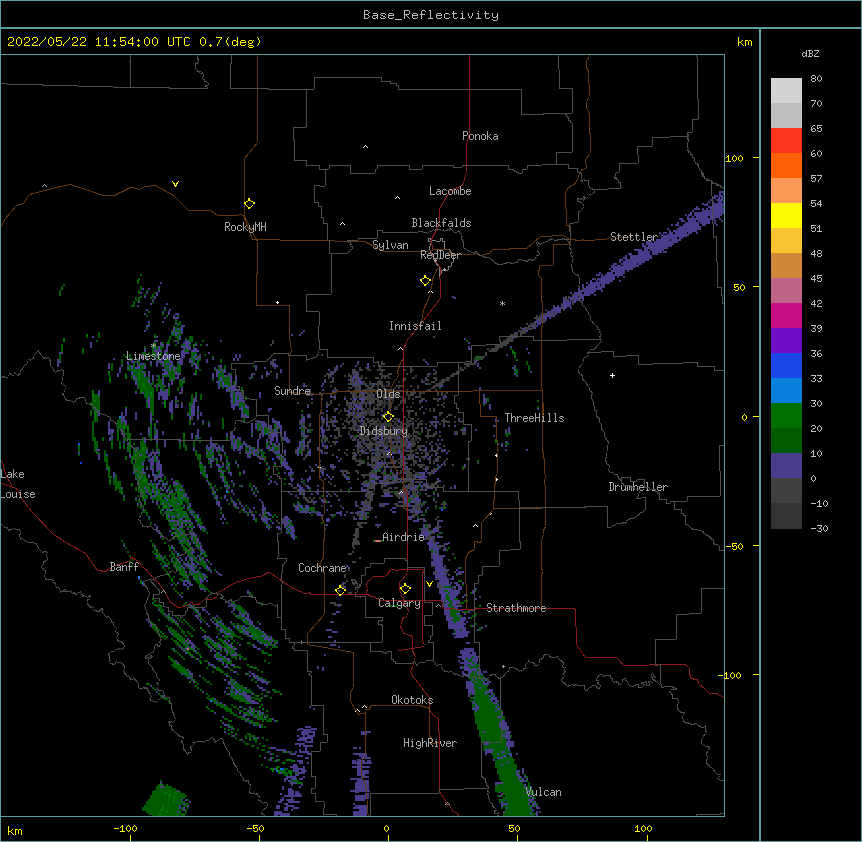Click the Base_Reflectivity title
Viewport: 862px width, 842px height.
(431, 15)
